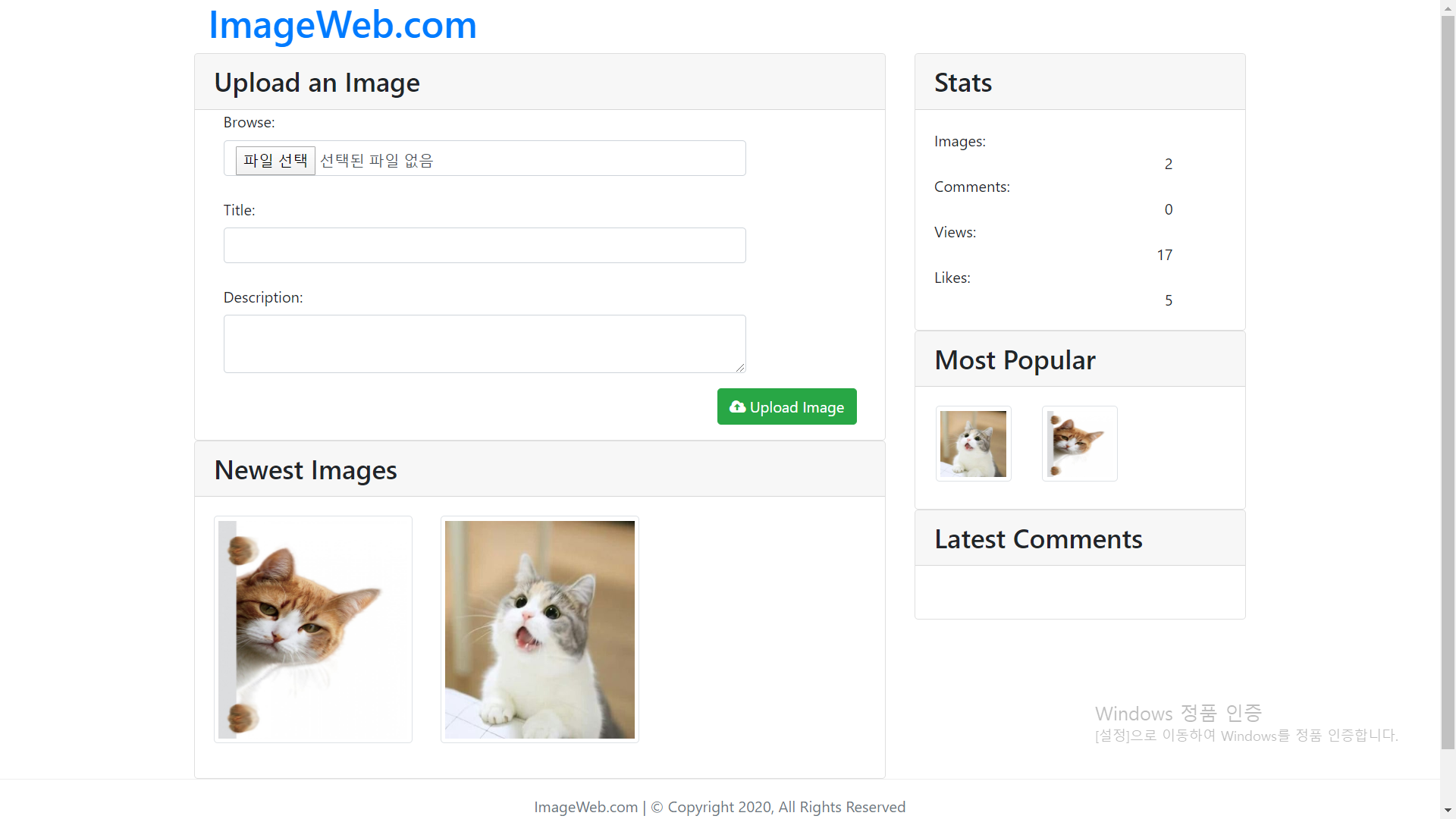The height and width of the screenshot is (819, 1456).
Task: Click the Most Popular heading
Action: click(x=1015, y=360)
